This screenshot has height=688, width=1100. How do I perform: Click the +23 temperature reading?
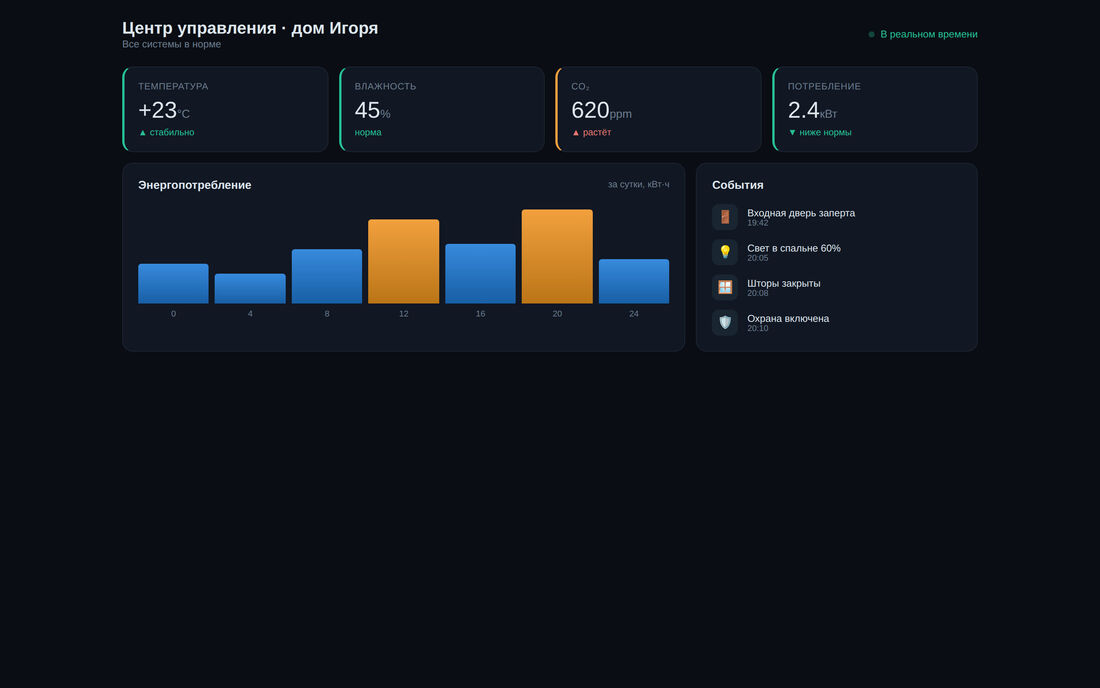click(157, 110)
